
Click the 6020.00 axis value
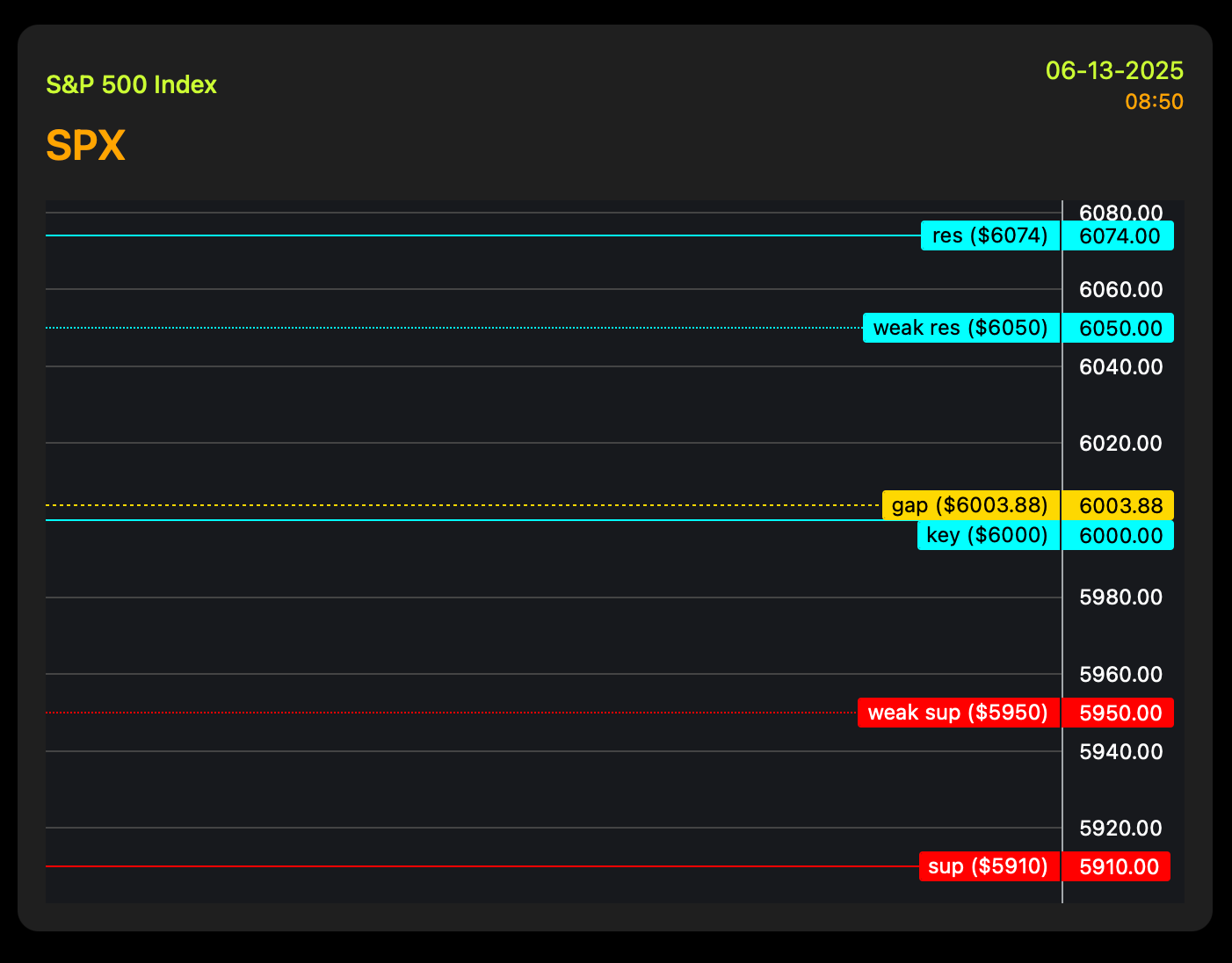pyautogui.click(x=1120, y=443)
